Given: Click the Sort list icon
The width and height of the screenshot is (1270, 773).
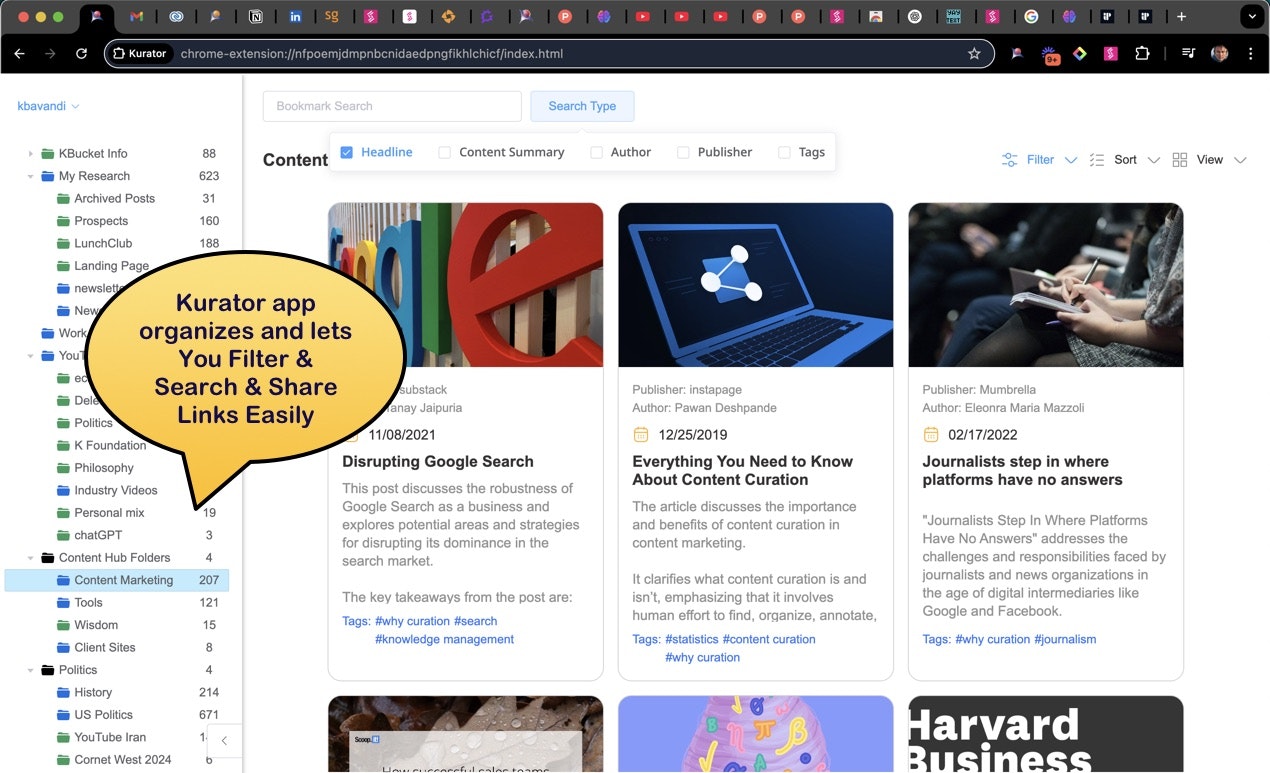Looking at the screenshot, I should coord(1097,160).
